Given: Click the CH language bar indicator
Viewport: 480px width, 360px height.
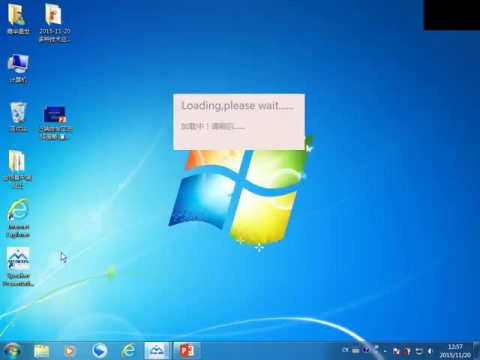Looking at the screenshot, I should 345,350.
